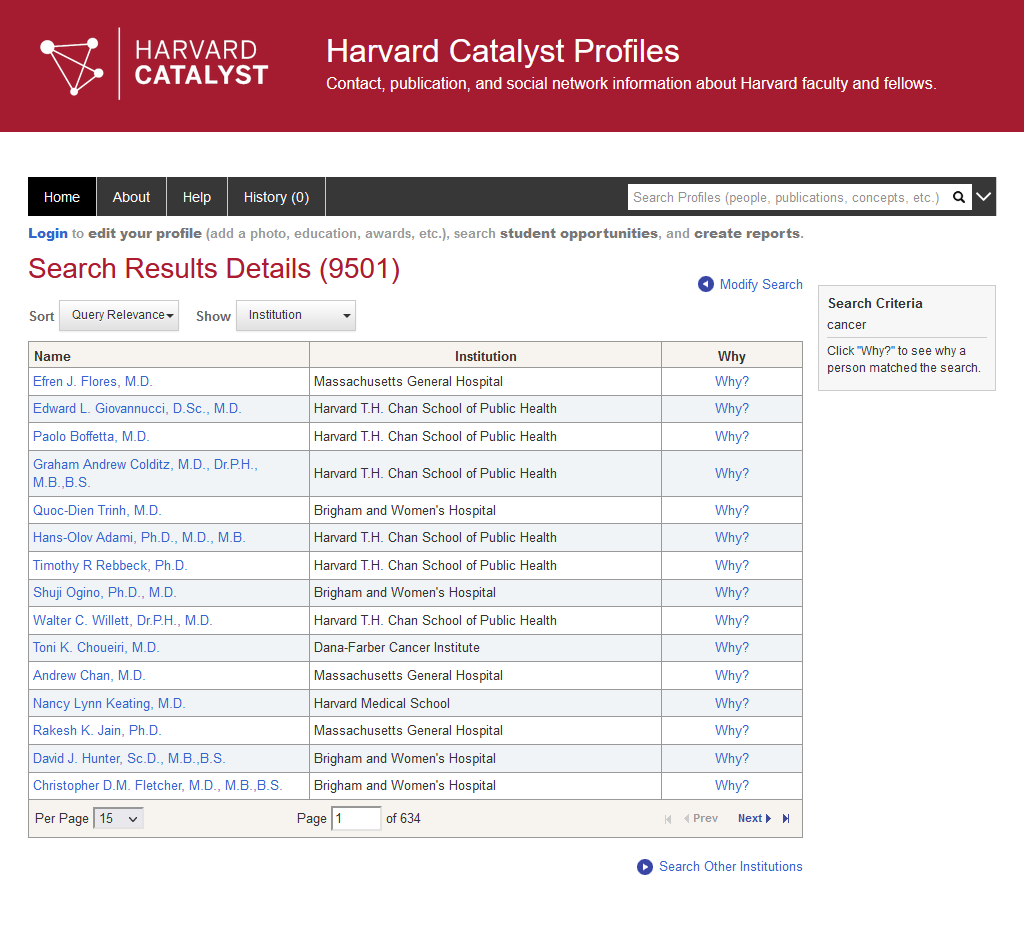Click the 'cancer' search criteria text
Screen dimensions: 1024x929
(x=846, y=325)
